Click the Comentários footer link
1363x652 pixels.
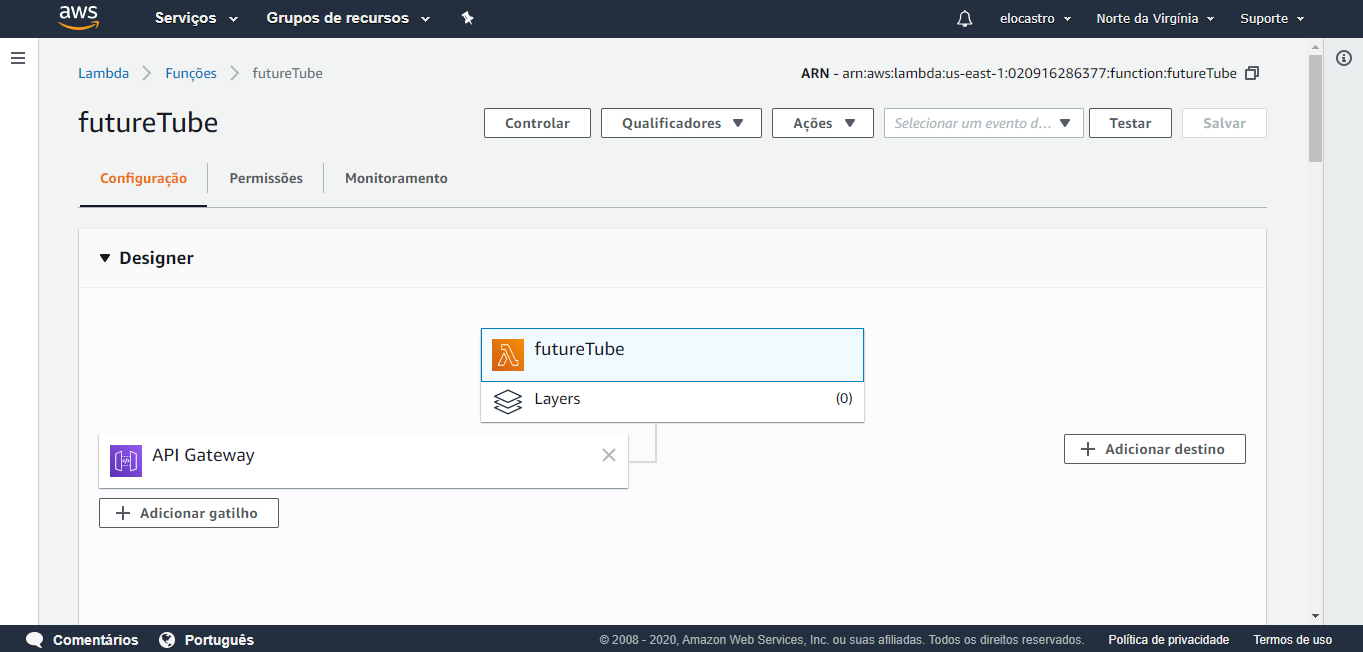point(95,640)
